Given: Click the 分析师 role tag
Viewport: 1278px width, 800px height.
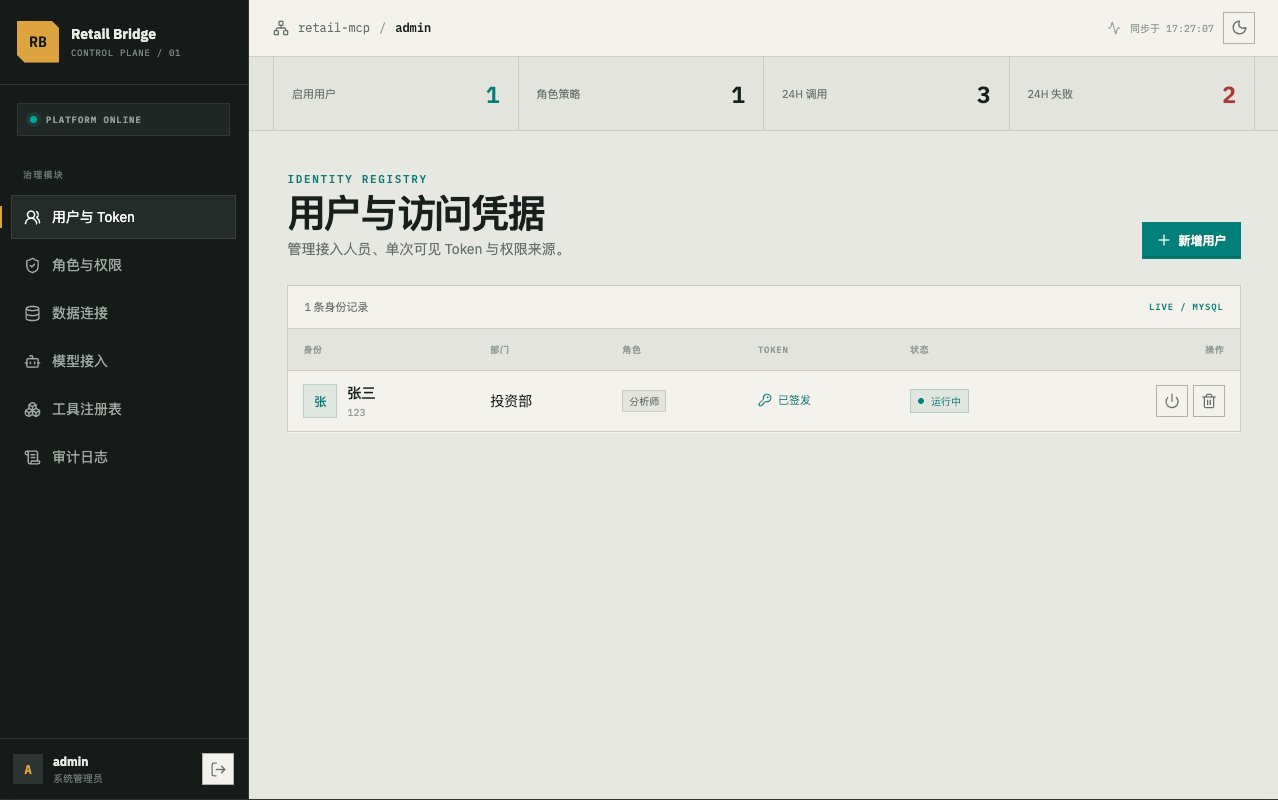Looking at the screenshot, I should [644, 401].
